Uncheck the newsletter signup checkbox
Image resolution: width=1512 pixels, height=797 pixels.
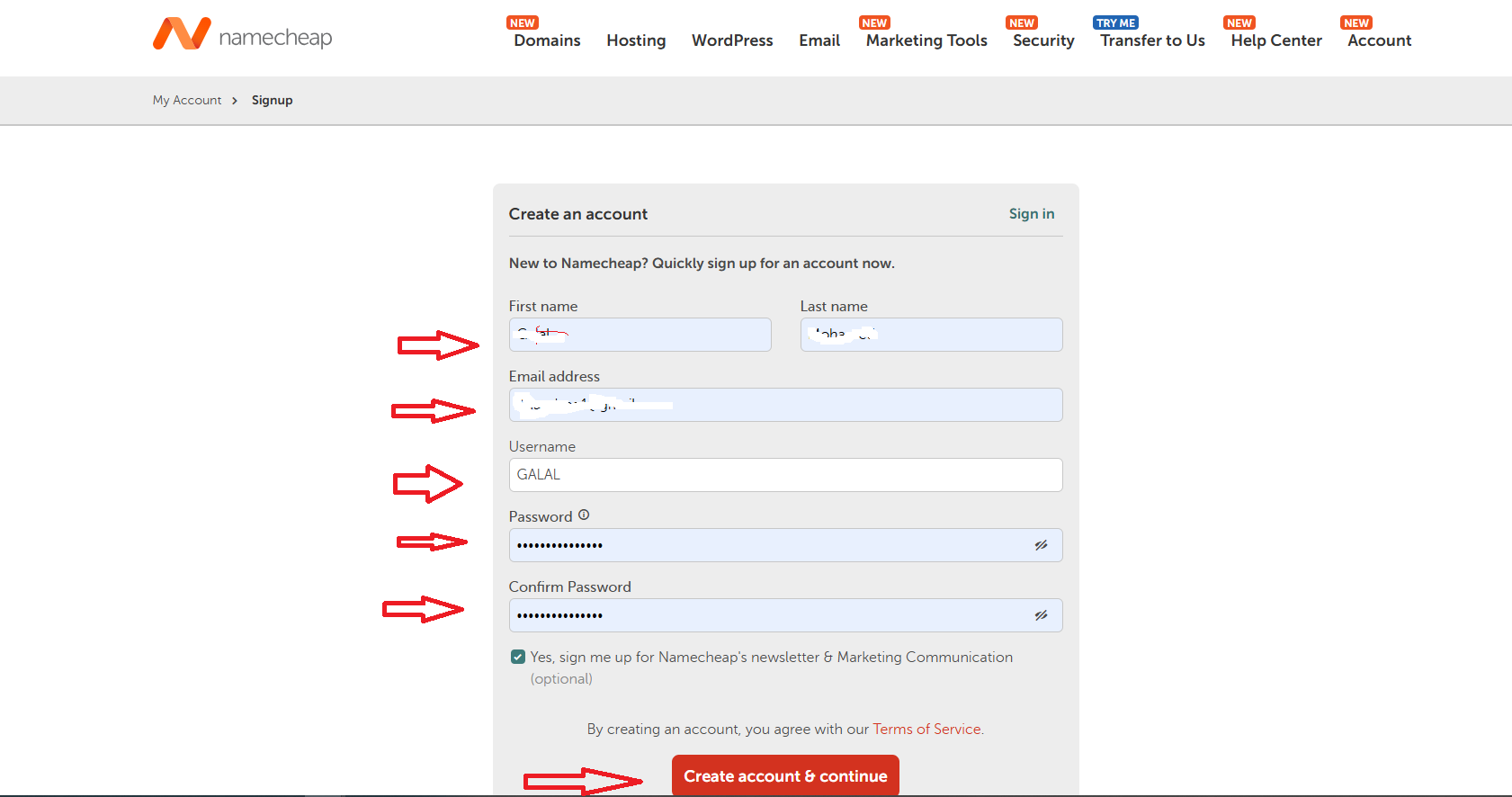(x=518, y=657)
